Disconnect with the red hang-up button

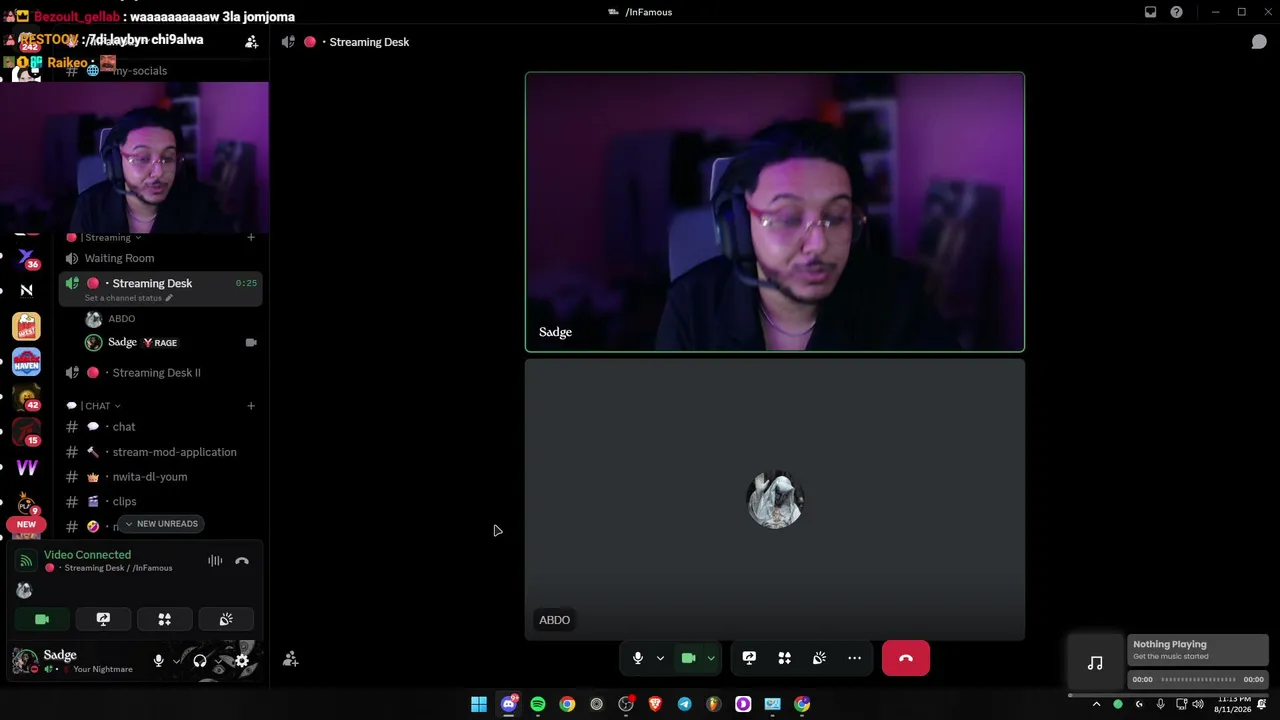[x=906, y=658]
